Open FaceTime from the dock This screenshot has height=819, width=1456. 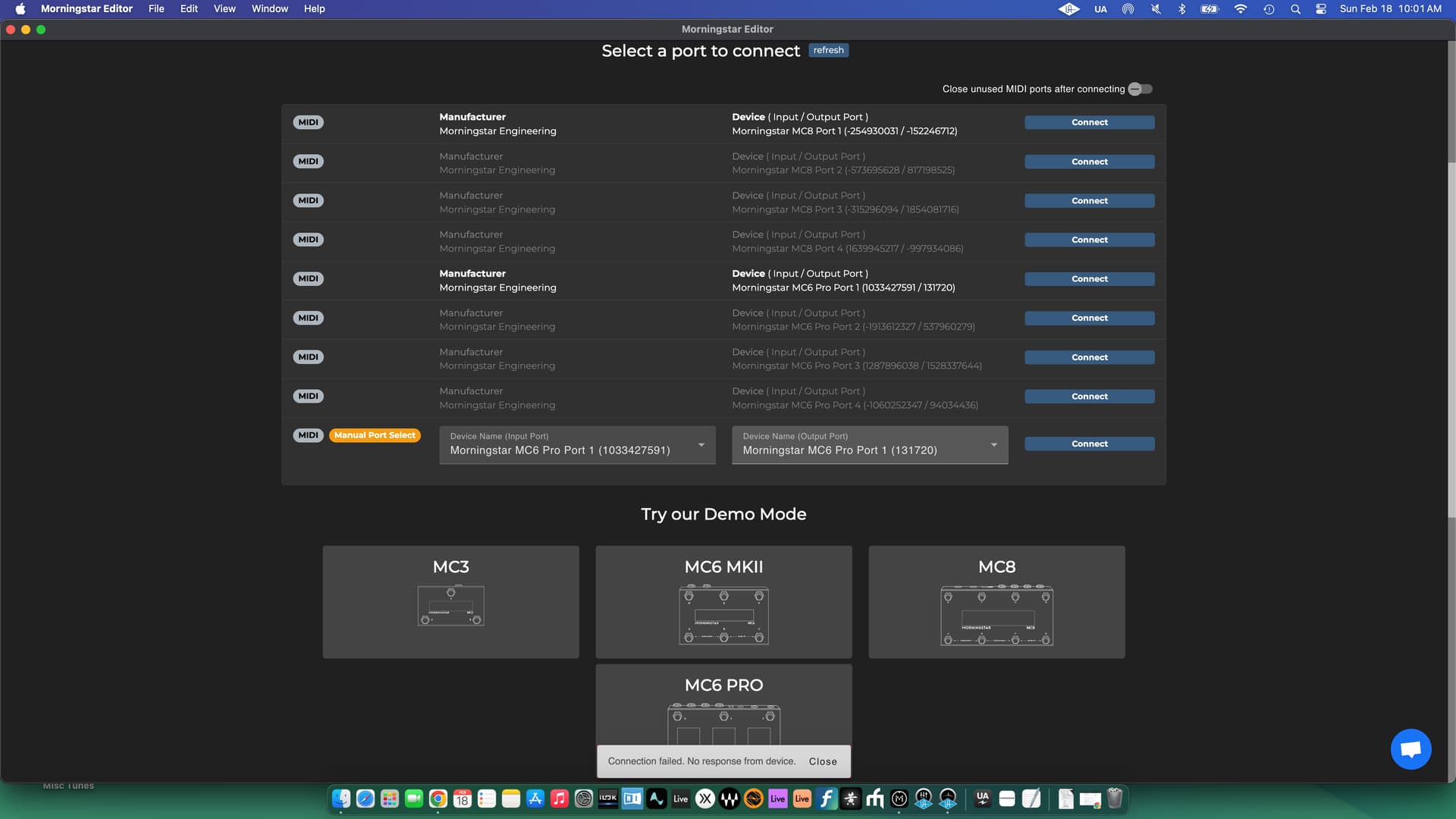(414, 799)
